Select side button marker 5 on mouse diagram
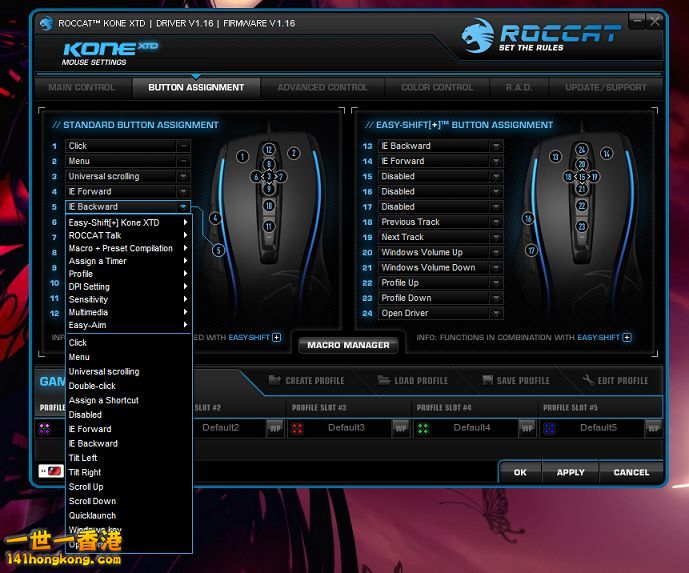Screen dimensions: 689x573 218,250
